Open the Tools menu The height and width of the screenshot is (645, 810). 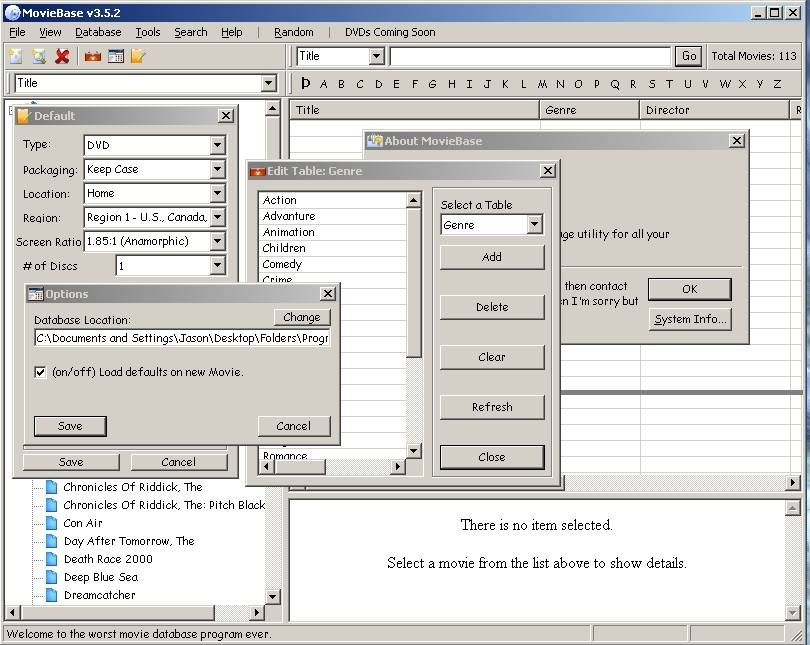(148, 32)
